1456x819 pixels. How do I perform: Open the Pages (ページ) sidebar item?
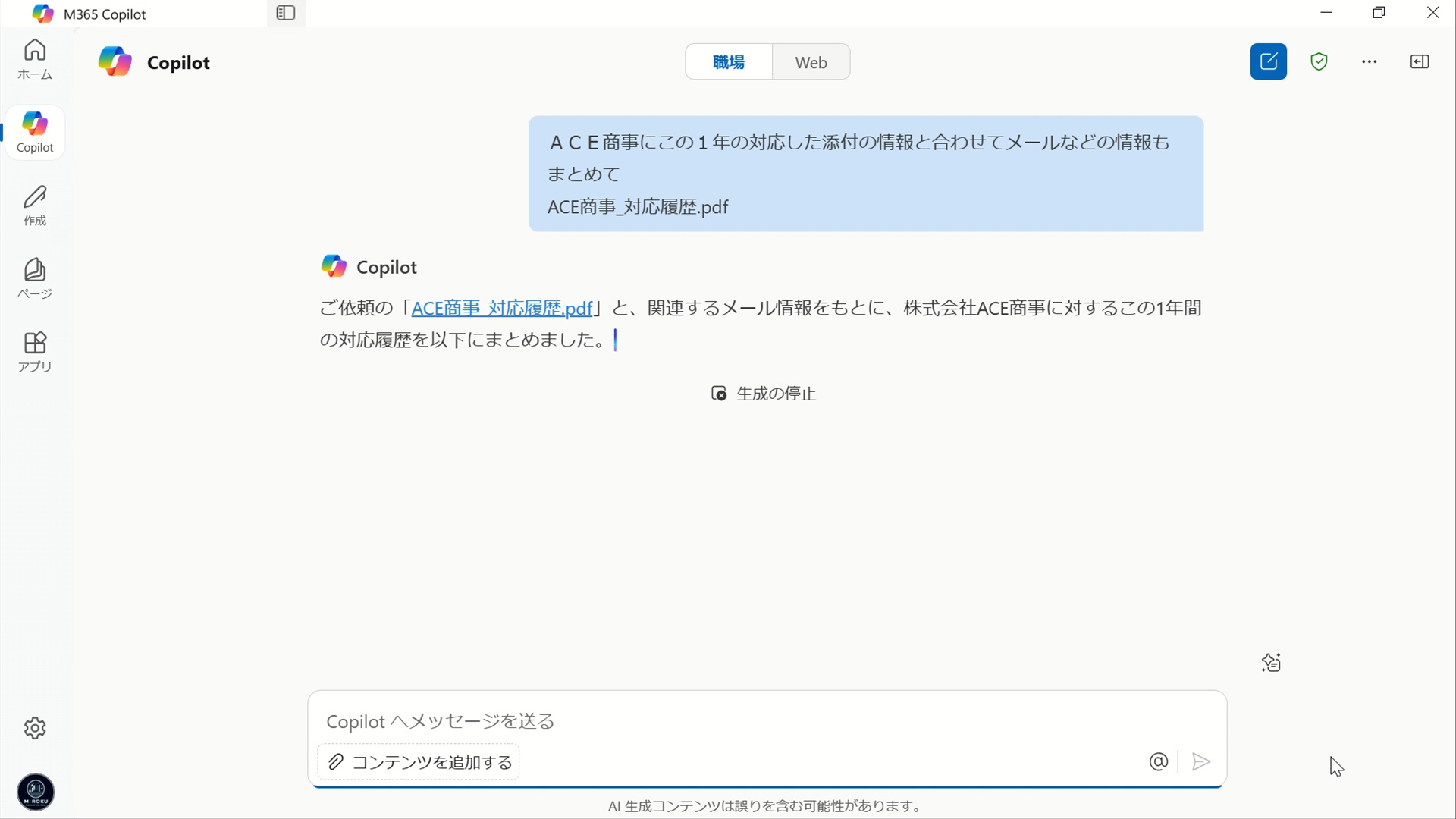point(35,278)
